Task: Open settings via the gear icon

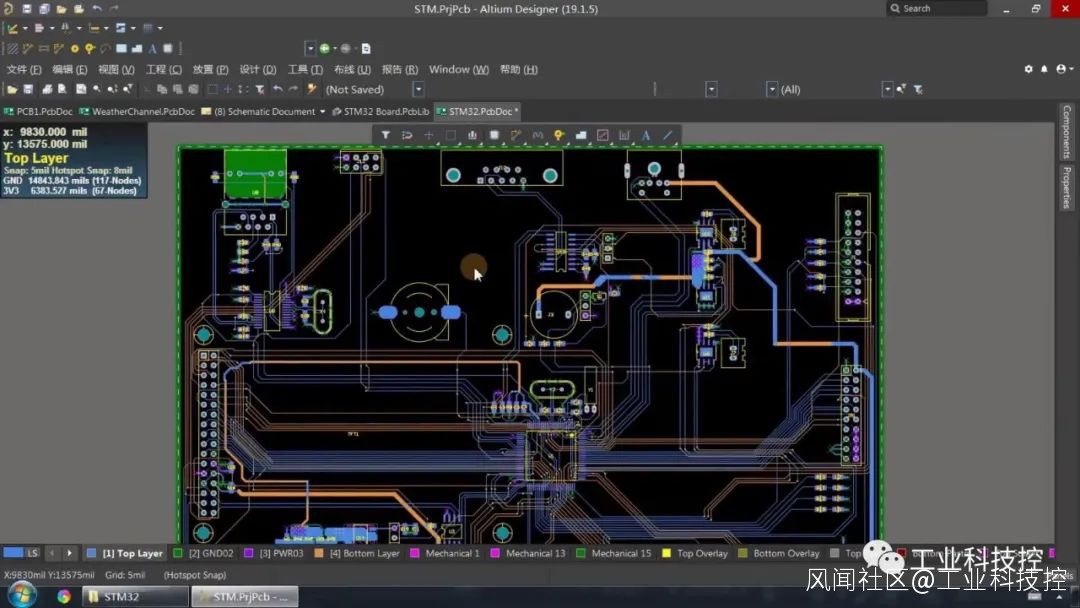Action: click(1028, 69)
